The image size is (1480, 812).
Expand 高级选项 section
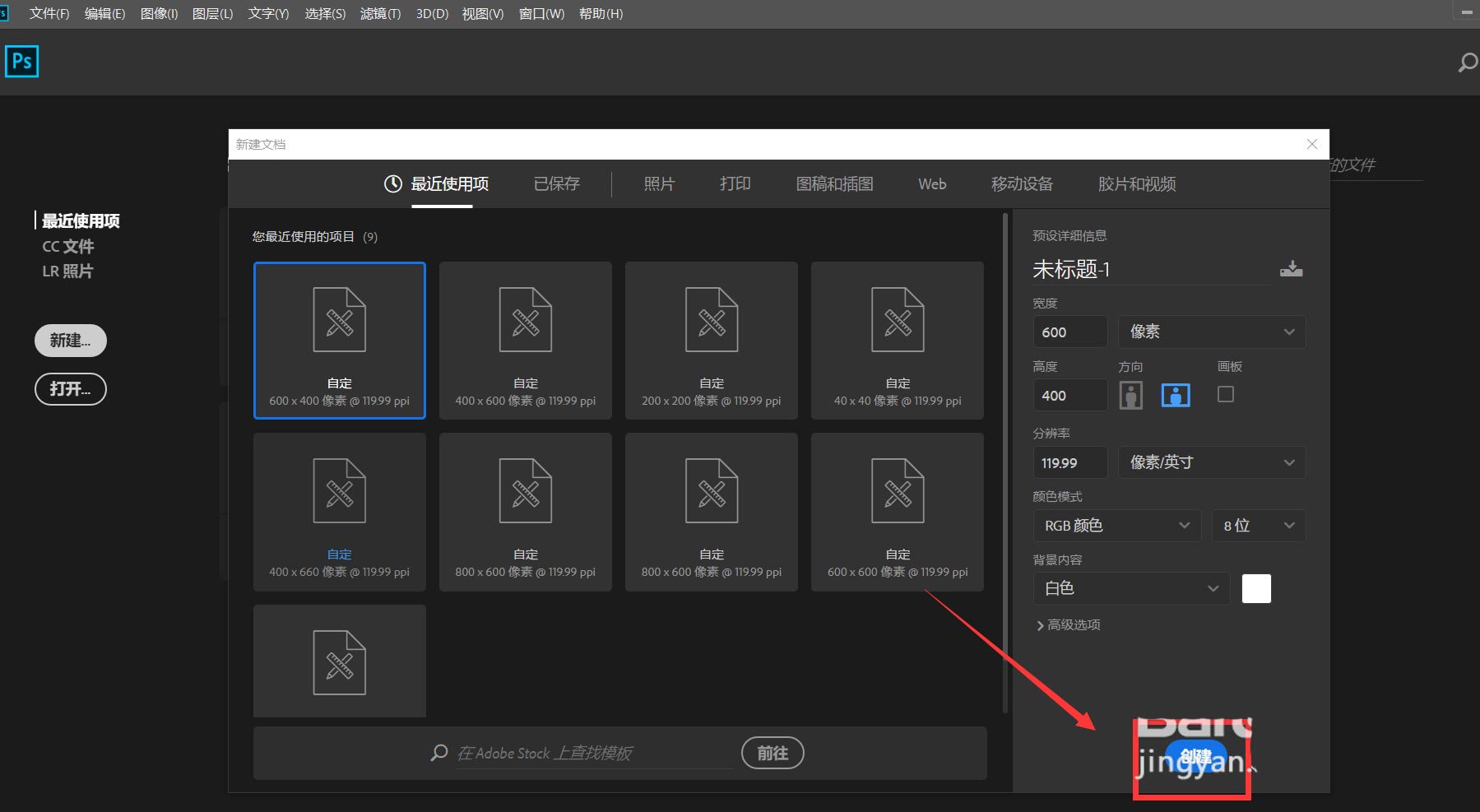1069,625
